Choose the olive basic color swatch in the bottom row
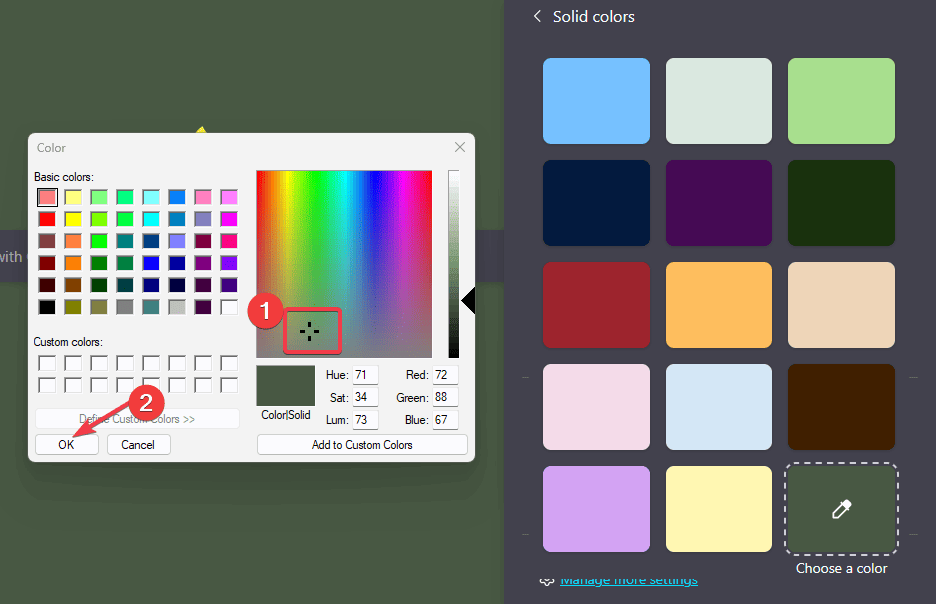 click(x=73, y=307)
